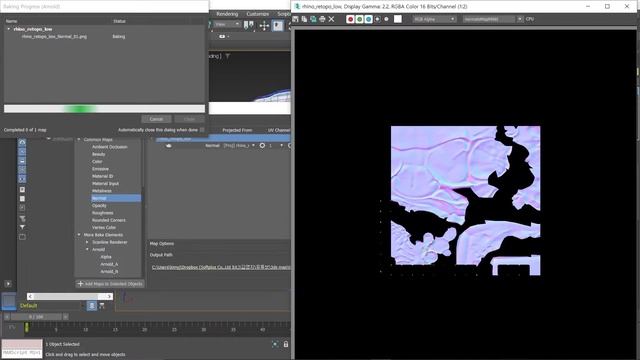Click the disabled Close button in baking dialog

click(189, 119)
